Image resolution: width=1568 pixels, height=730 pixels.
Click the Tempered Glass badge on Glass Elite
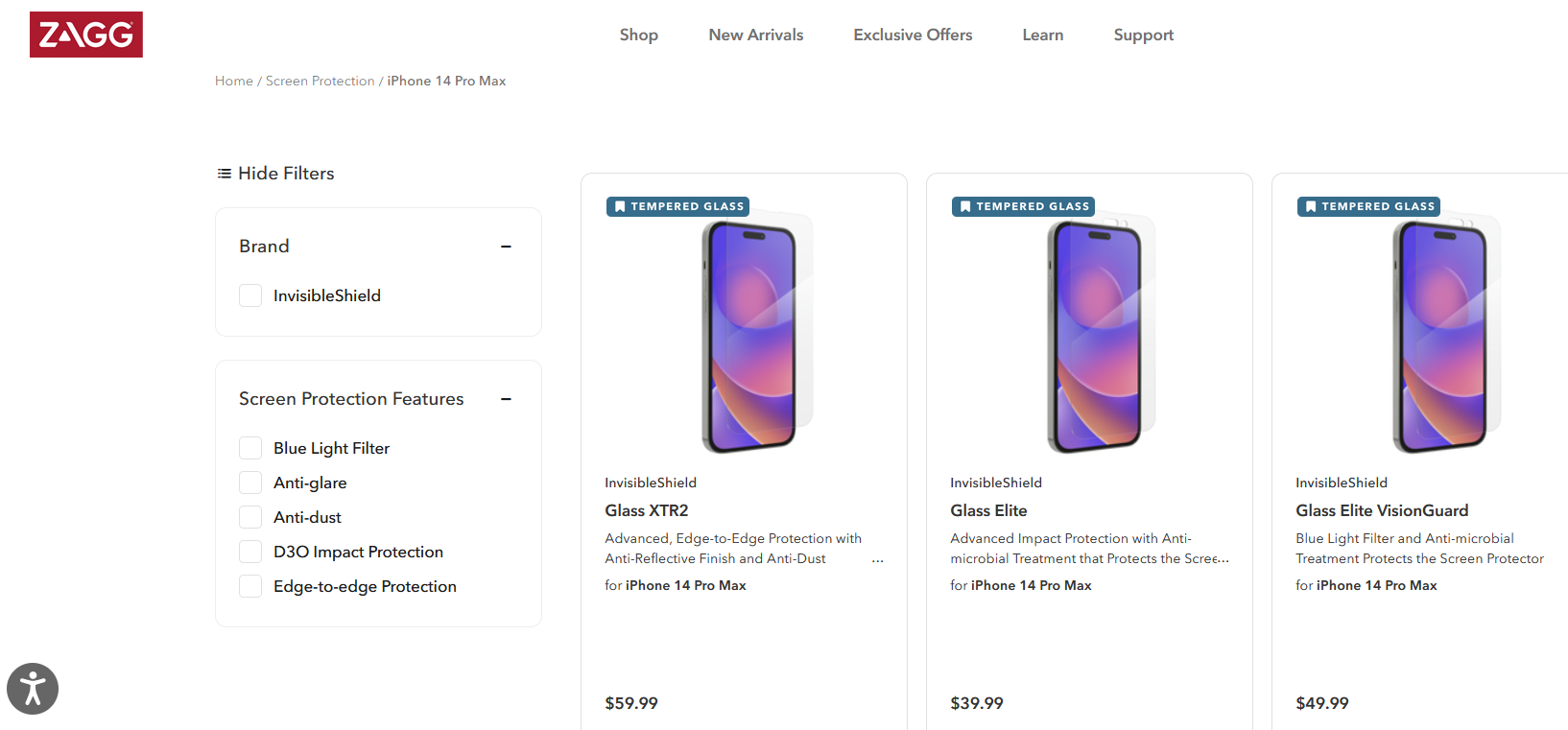click(1023, 205)
